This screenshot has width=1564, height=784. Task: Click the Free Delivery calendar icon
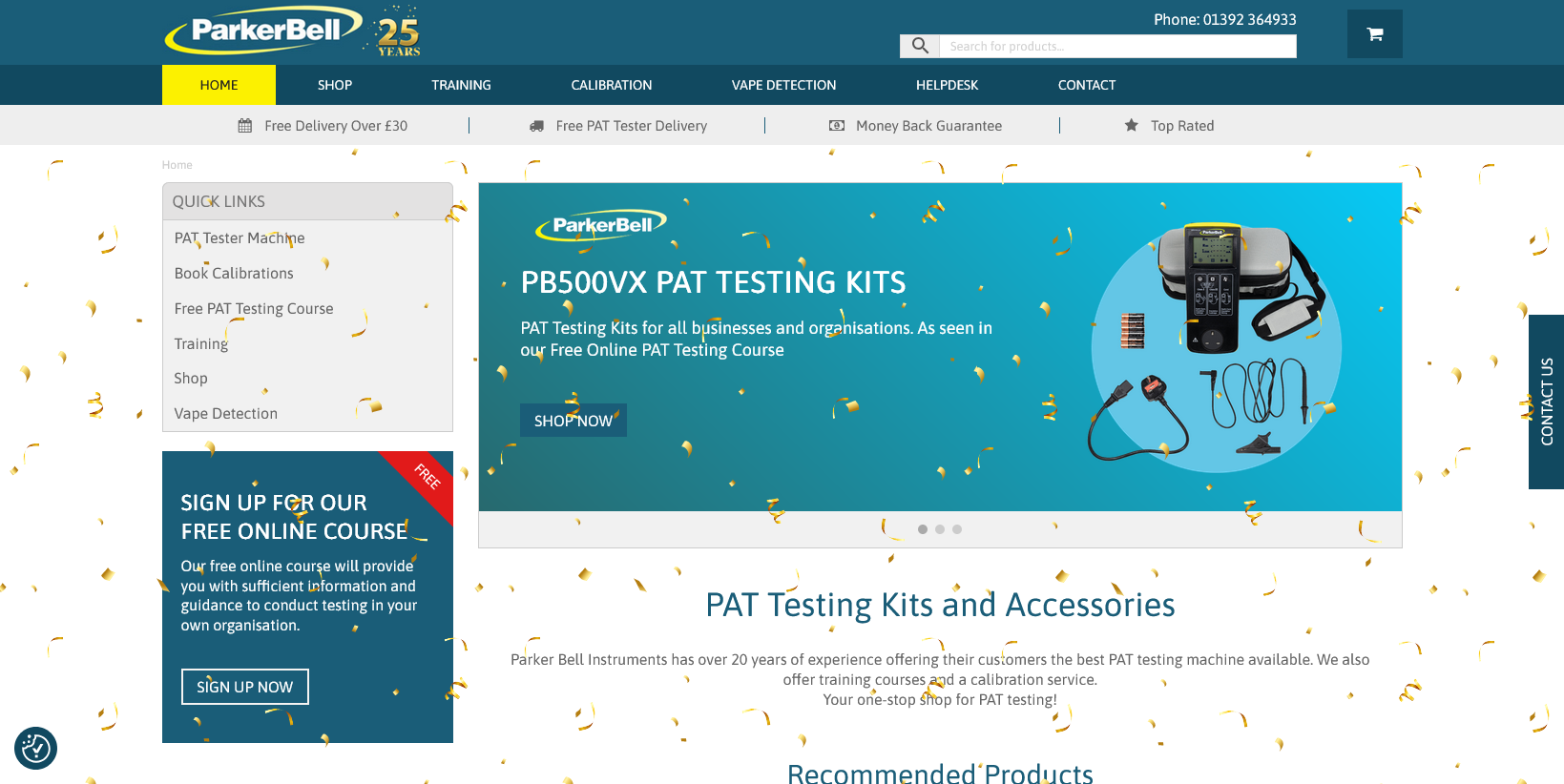(x=245, y=126)
